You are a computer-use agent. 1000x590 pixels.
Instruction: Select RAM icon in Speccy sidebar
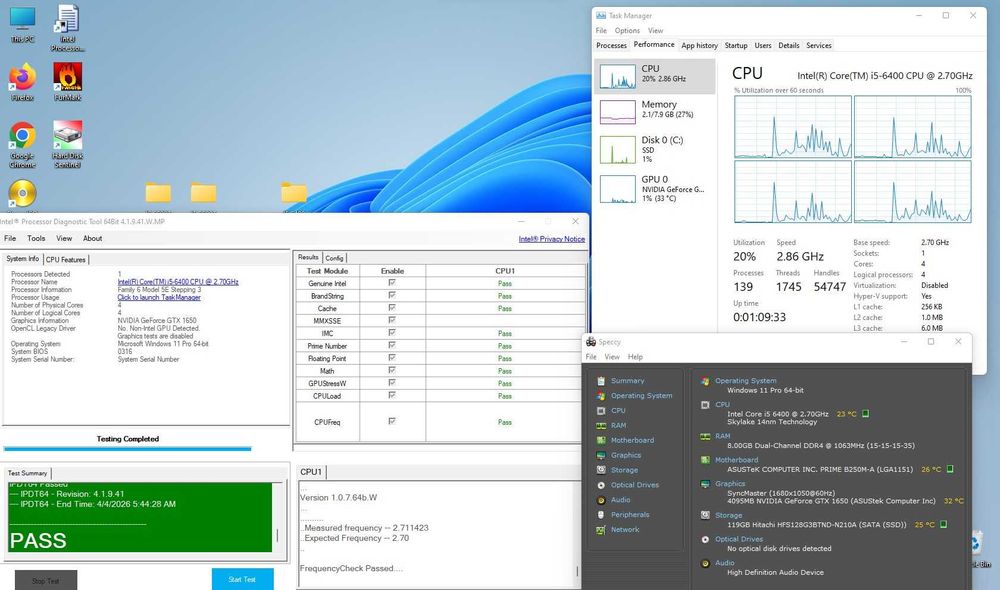pyautogui.click(x=601, y=425)
